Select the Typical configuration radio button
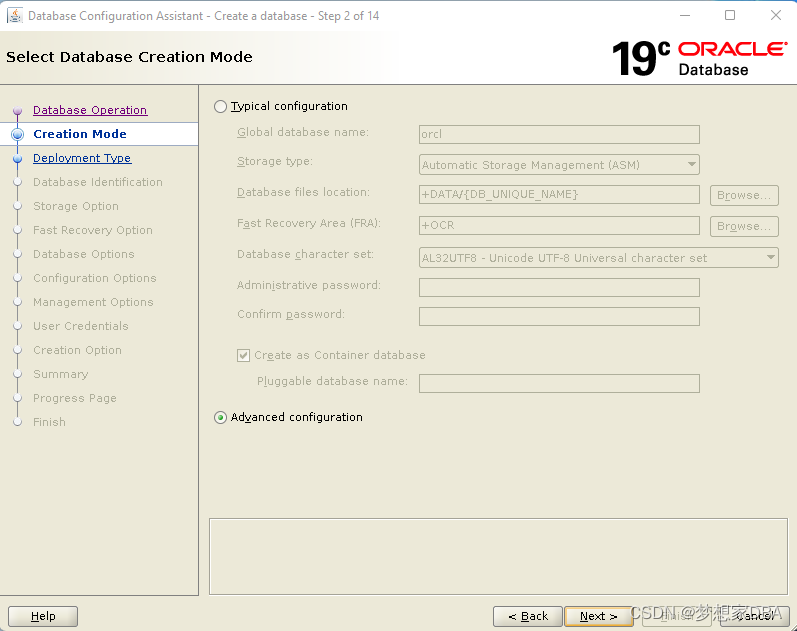 pyautogui.click(x=220, y=106)
